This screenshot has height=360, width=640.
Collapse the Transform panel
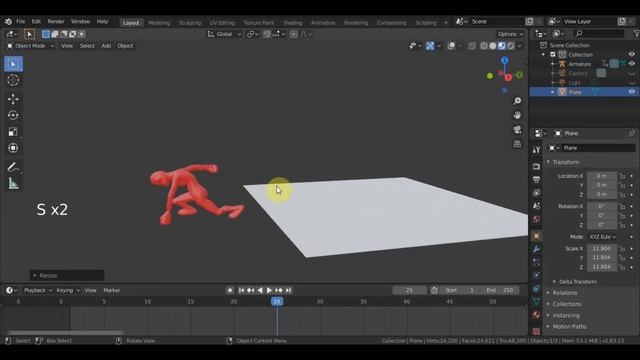(x=565, y=162)
